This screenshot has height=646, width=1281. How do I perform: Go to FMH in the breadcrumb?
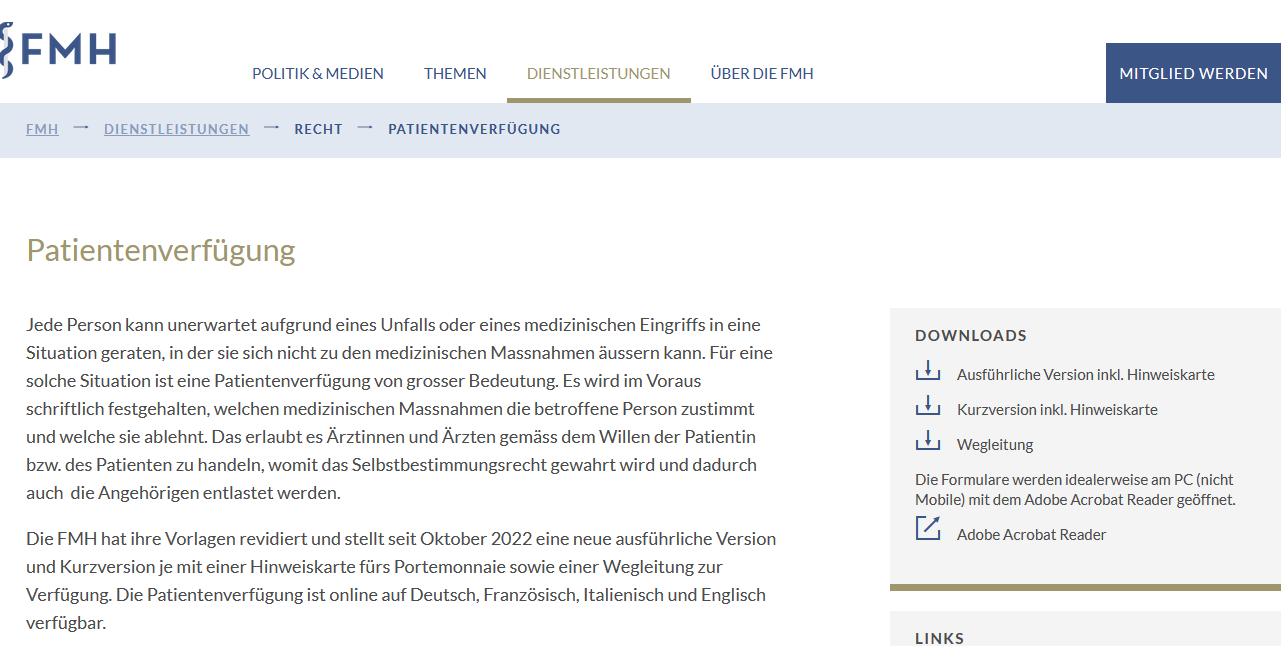(x=42, y=129)
